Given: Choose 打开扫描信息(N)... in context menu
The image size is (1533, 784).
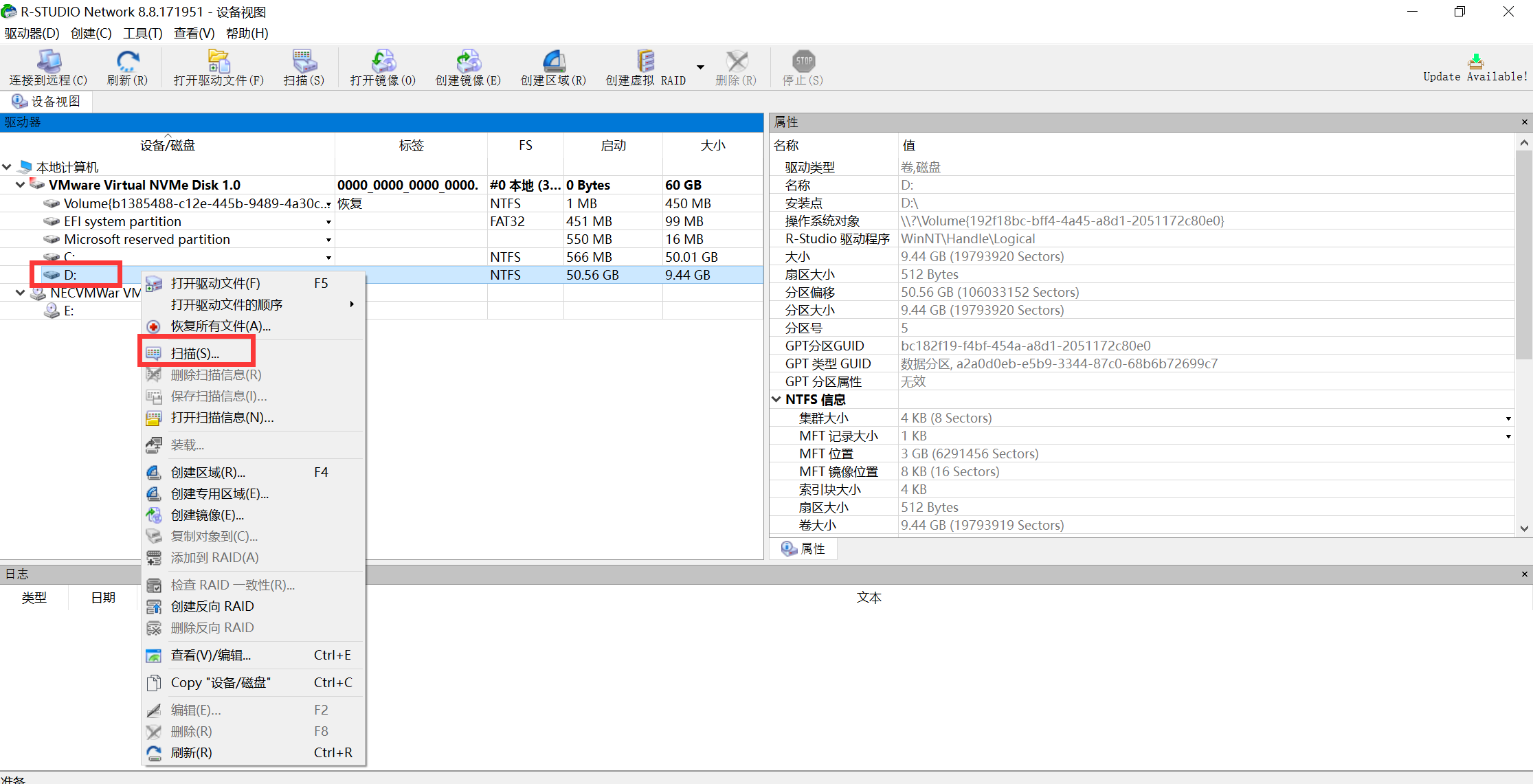Looking at the screenshot, I should point(253,417).
